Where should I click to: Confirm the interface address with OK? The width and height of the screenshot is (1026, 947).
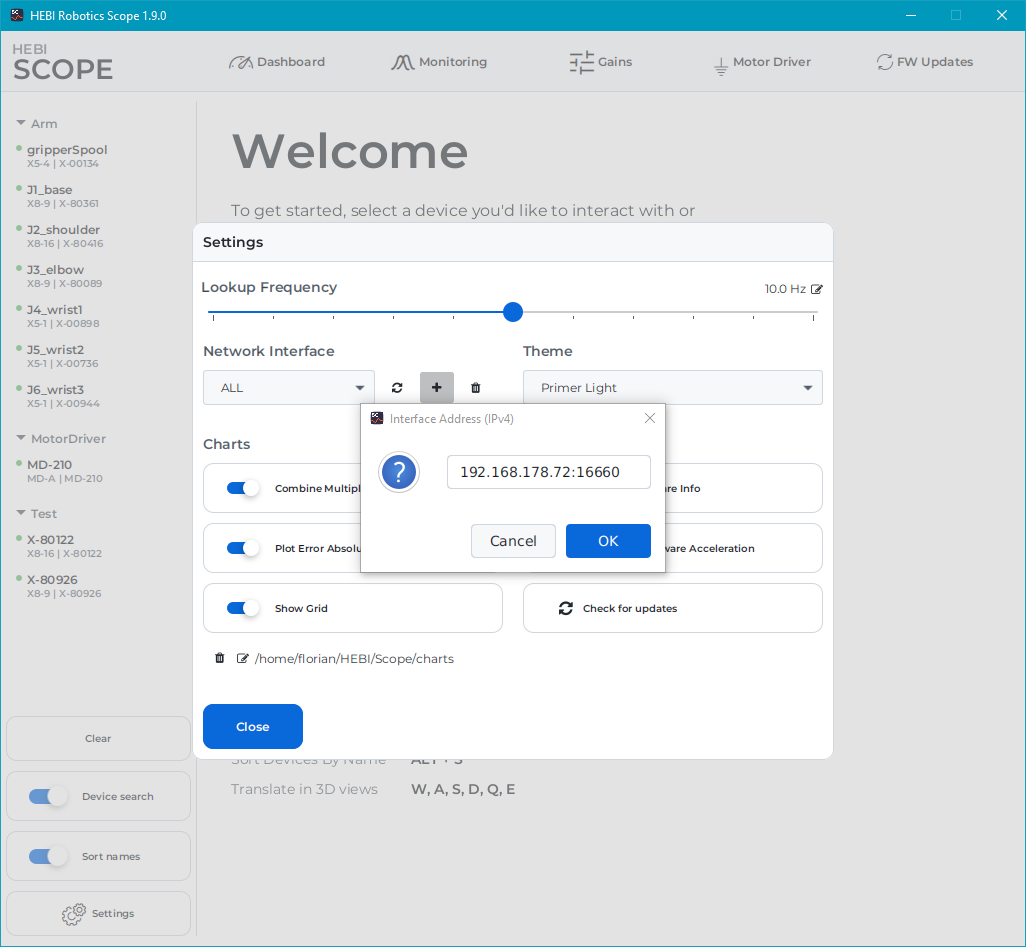click(x=608, y=540)
